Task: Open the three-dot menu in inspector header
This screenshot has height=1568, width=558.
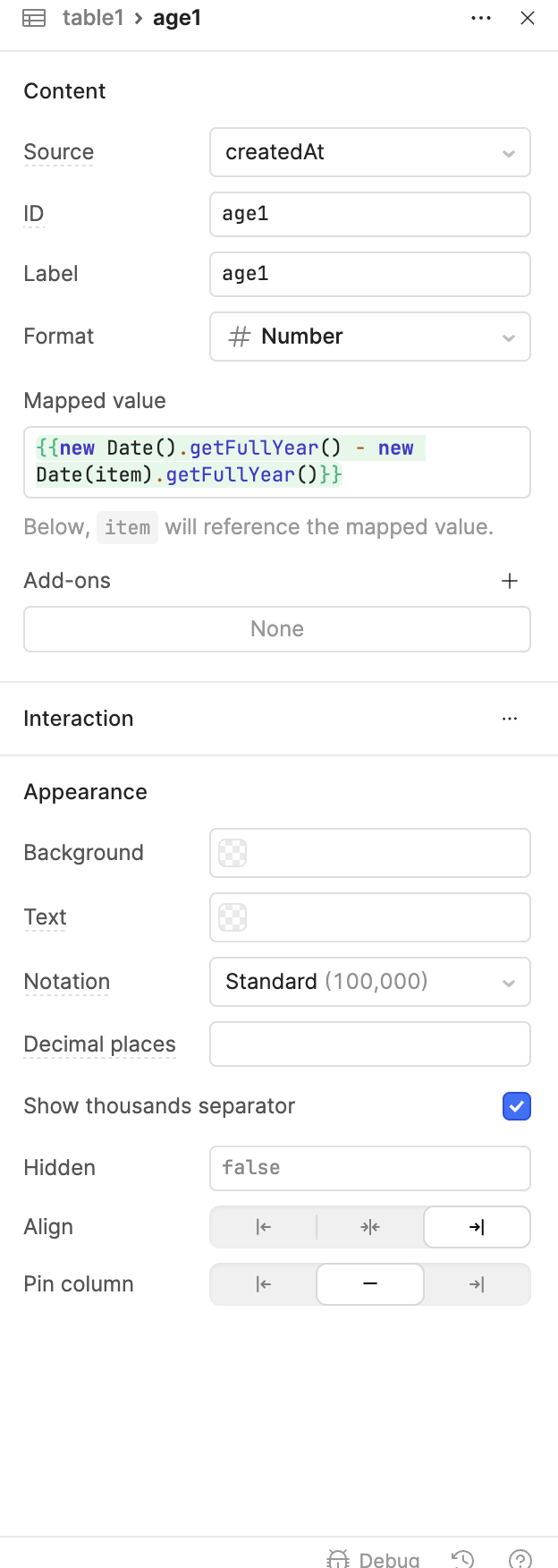Action: point(481,18)
